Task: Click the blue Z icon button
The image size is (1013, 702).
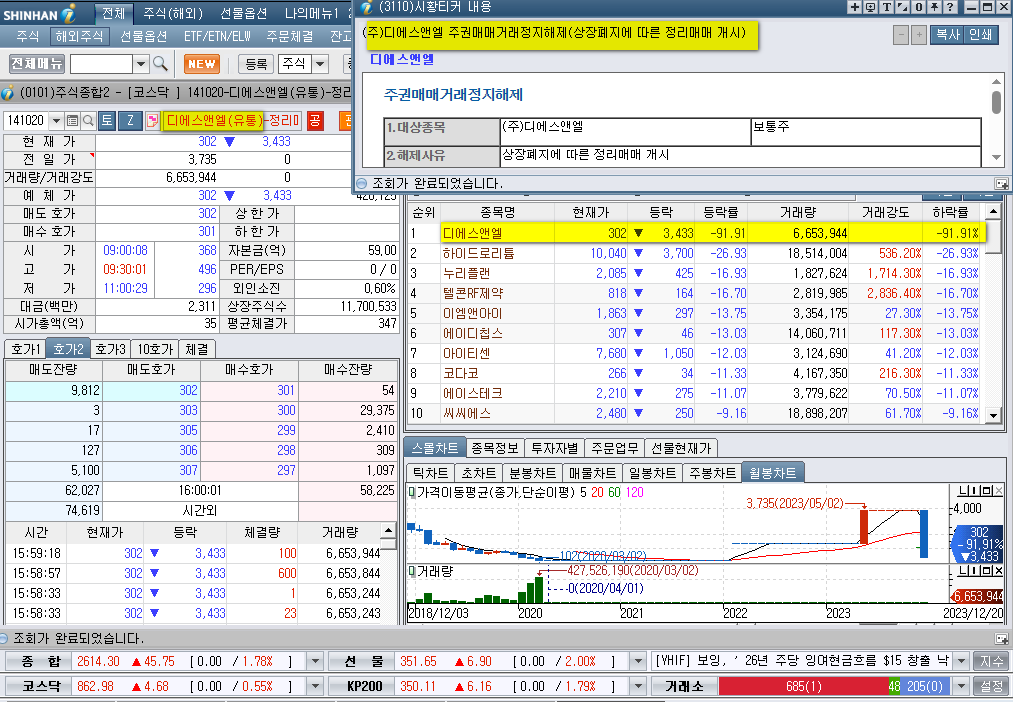Action: point(131,121)
